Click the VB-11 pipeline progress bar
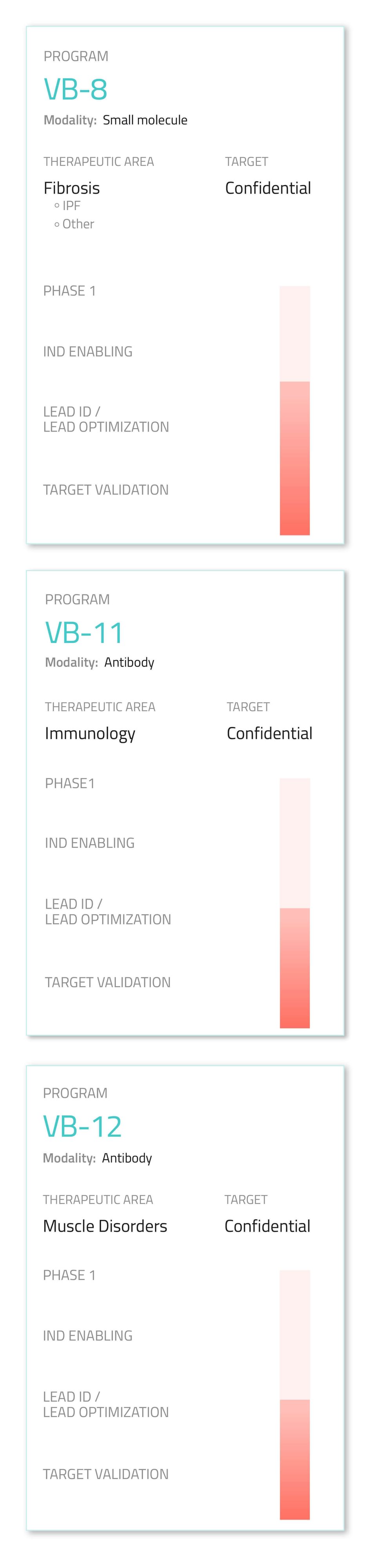 pos(295,903)
